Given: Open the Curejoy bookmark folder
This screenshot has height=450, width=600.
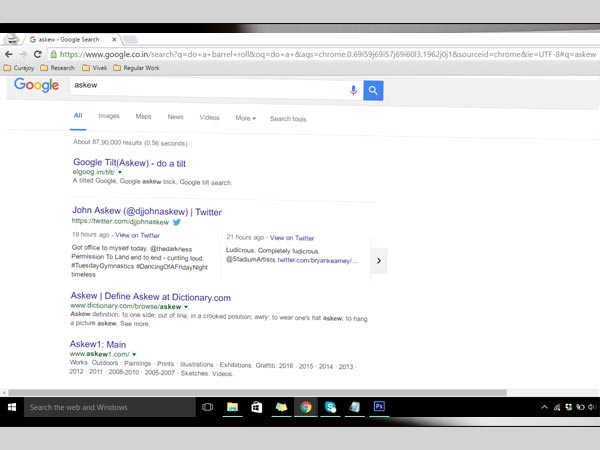Looking at the screenshot, I should [21, 68].
